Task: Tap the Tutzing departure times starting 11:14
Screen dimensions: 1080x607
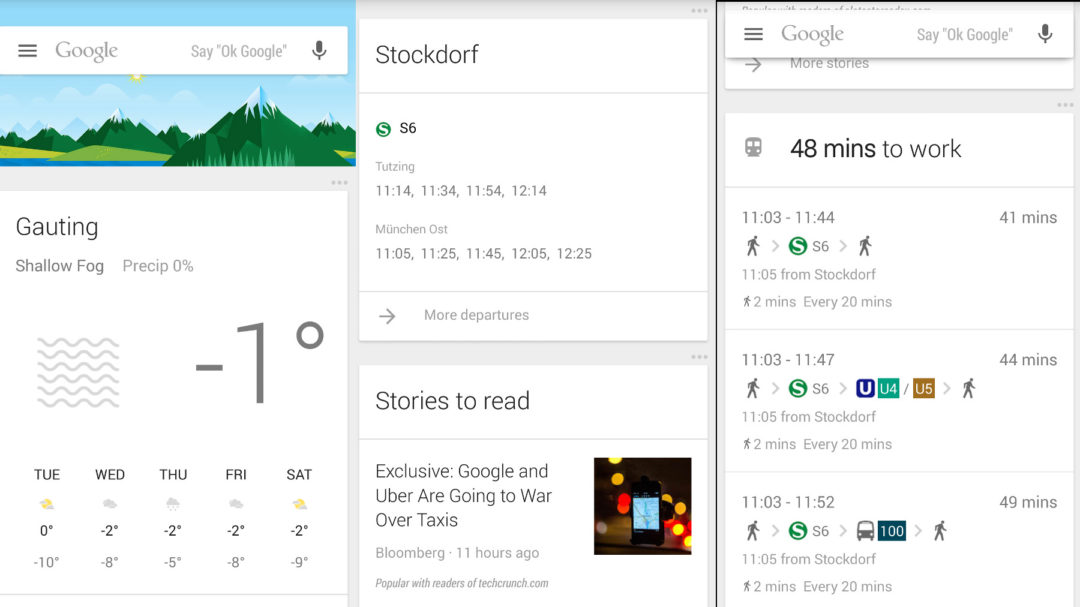Action: click(x=461, y=191)
